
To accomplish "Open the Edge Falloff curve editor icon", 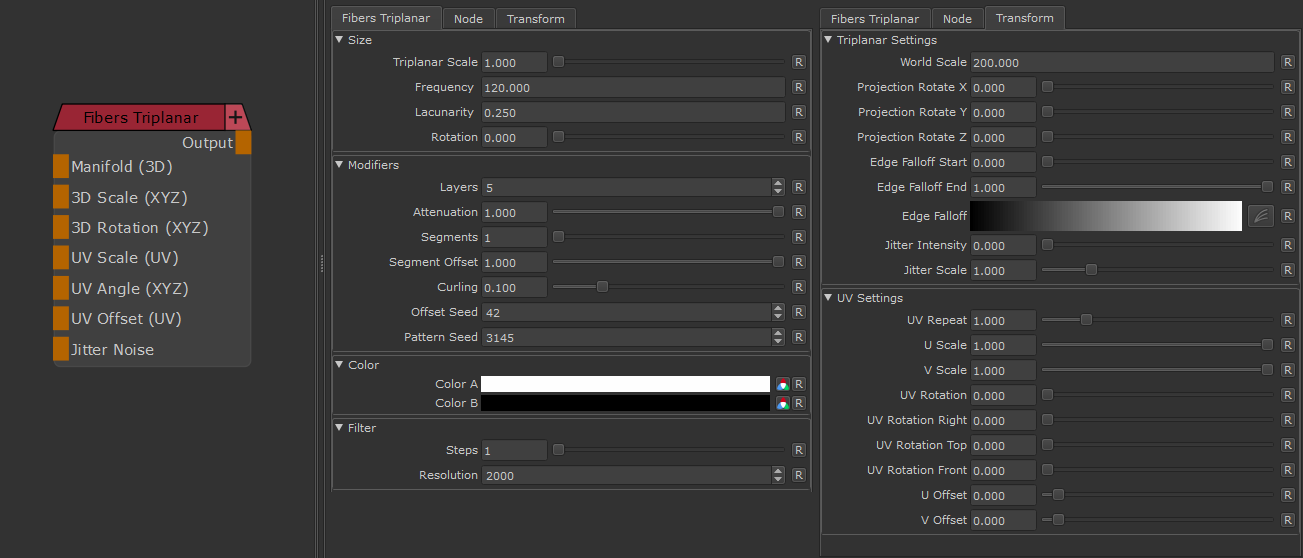I will 1260,216.
